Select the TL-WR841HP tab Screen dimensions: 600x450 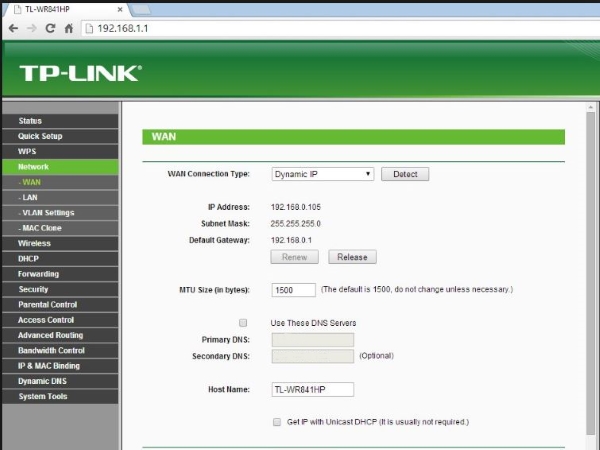click(x=65, y=10)
